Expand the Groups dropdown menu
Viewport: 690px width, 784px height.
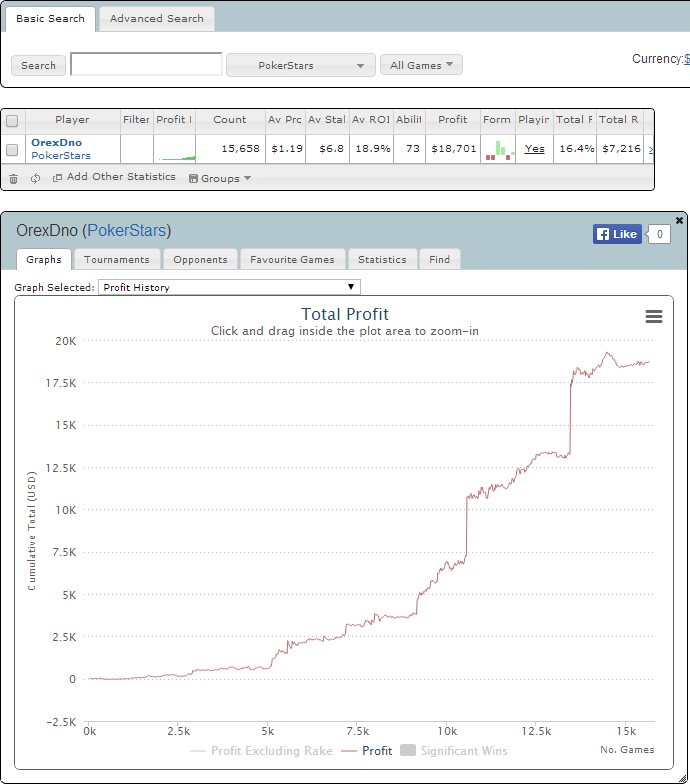[x=219, y=178]
